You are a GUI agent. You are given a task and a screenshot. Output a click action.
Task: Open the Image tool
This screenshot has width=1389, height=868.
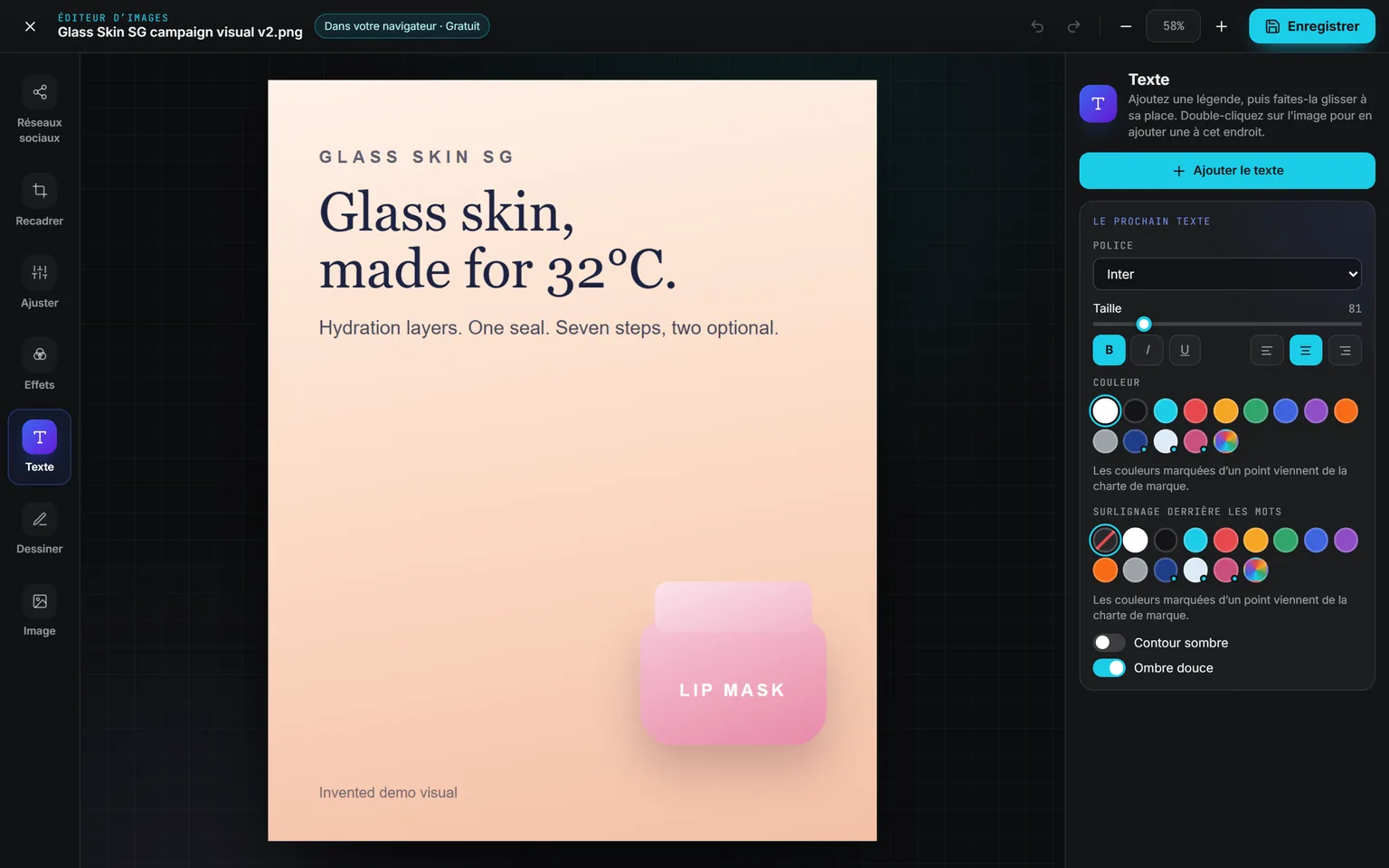point(39,611)
